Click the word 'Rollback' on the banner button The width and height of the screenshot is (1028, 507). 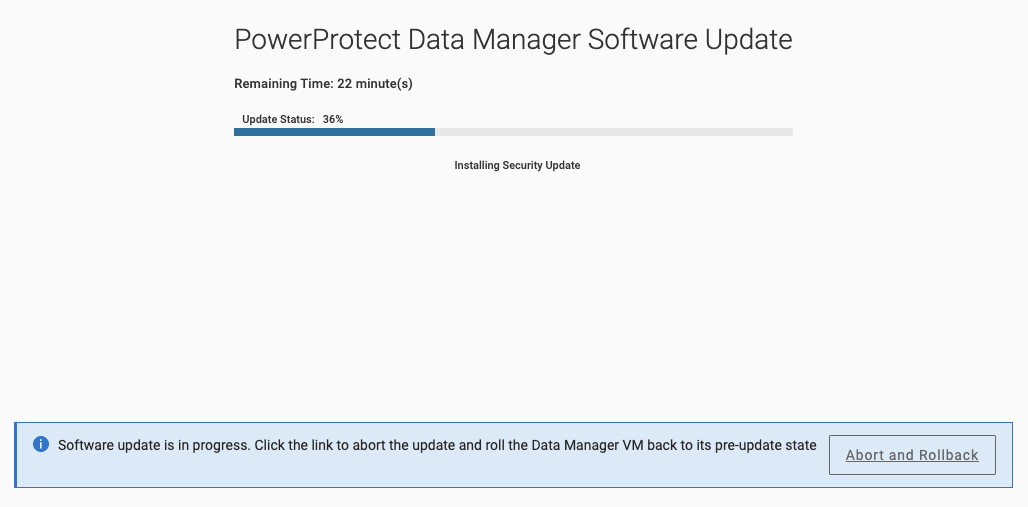[x=948, y=455]
